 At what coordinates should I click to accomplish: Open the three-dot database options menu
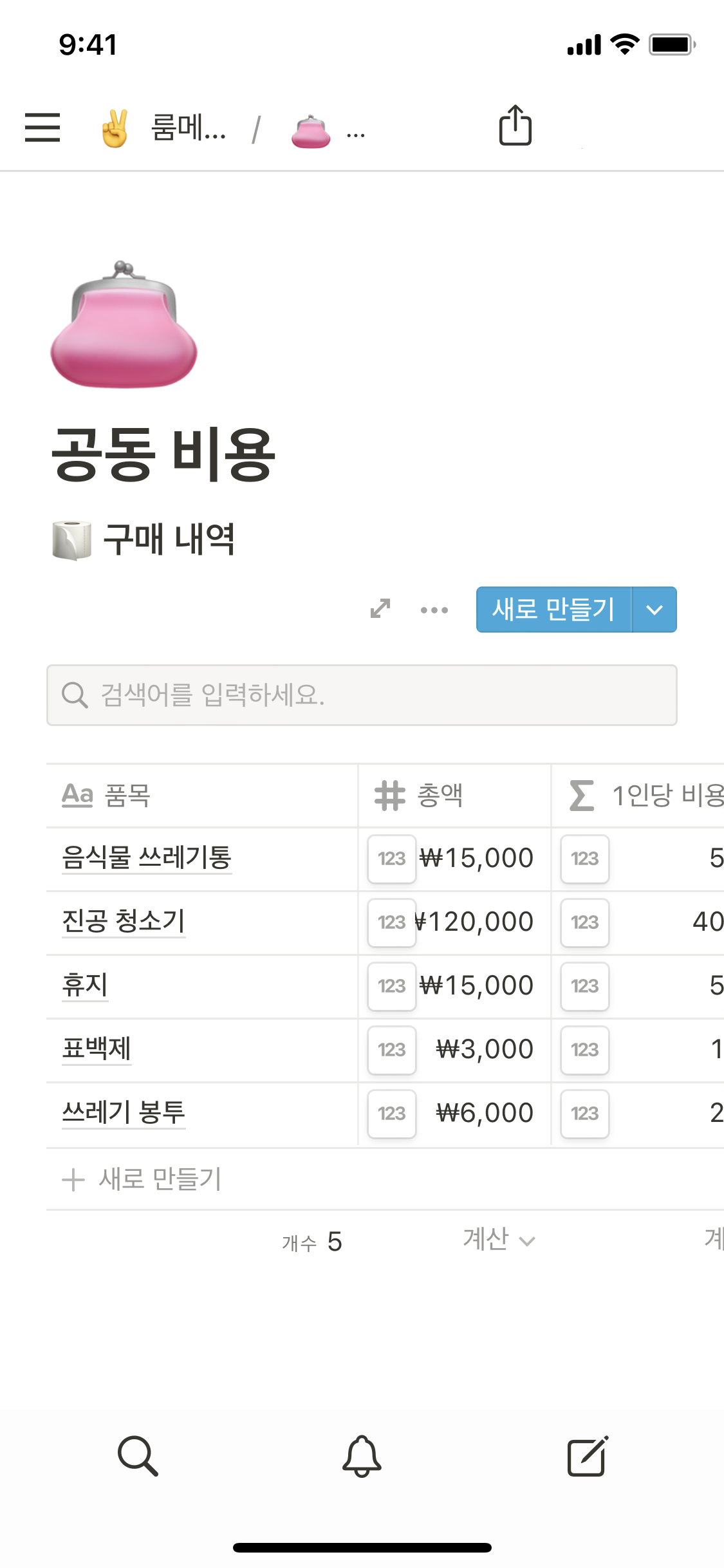pyautogui.click(x=434, y=610)
